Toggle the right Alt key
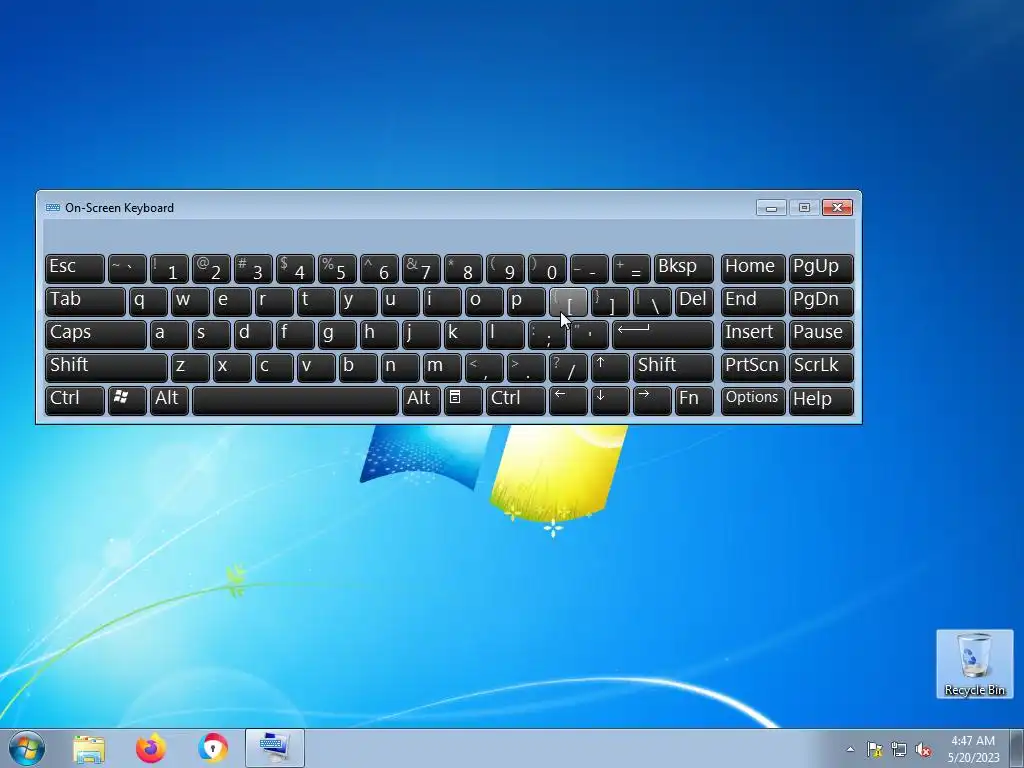The height and width of the screenshot is (768, 1024). [421, 400]
